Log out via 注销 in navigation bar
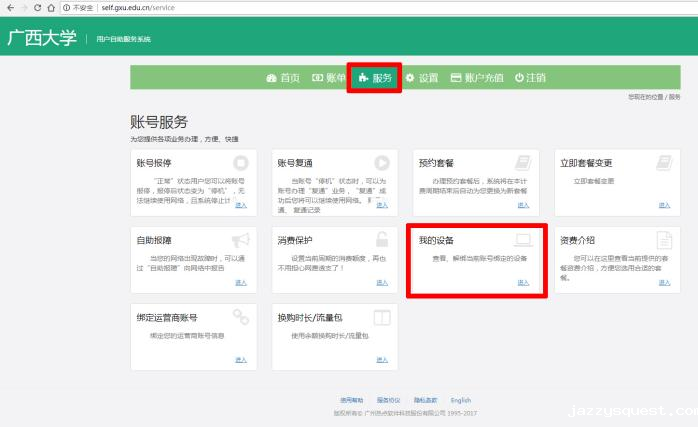The width and height of the screenshot is (698, 427). [x=530, y=78]
